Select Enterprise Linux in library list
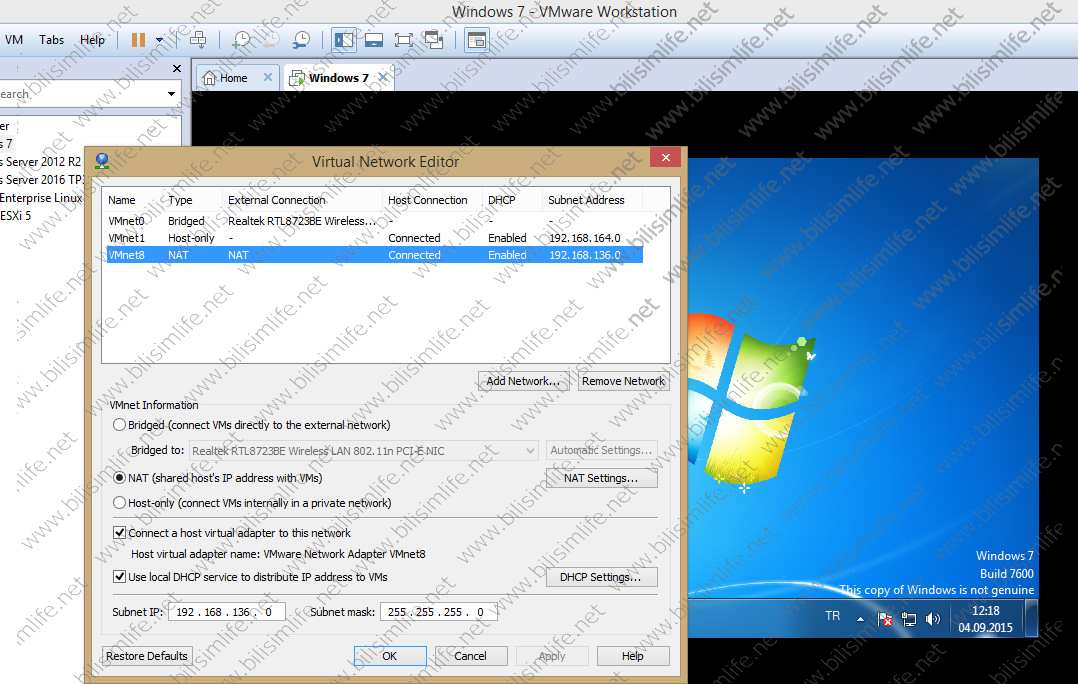The height and width of the screenshot is (684, 1078). tap(41, 197)
